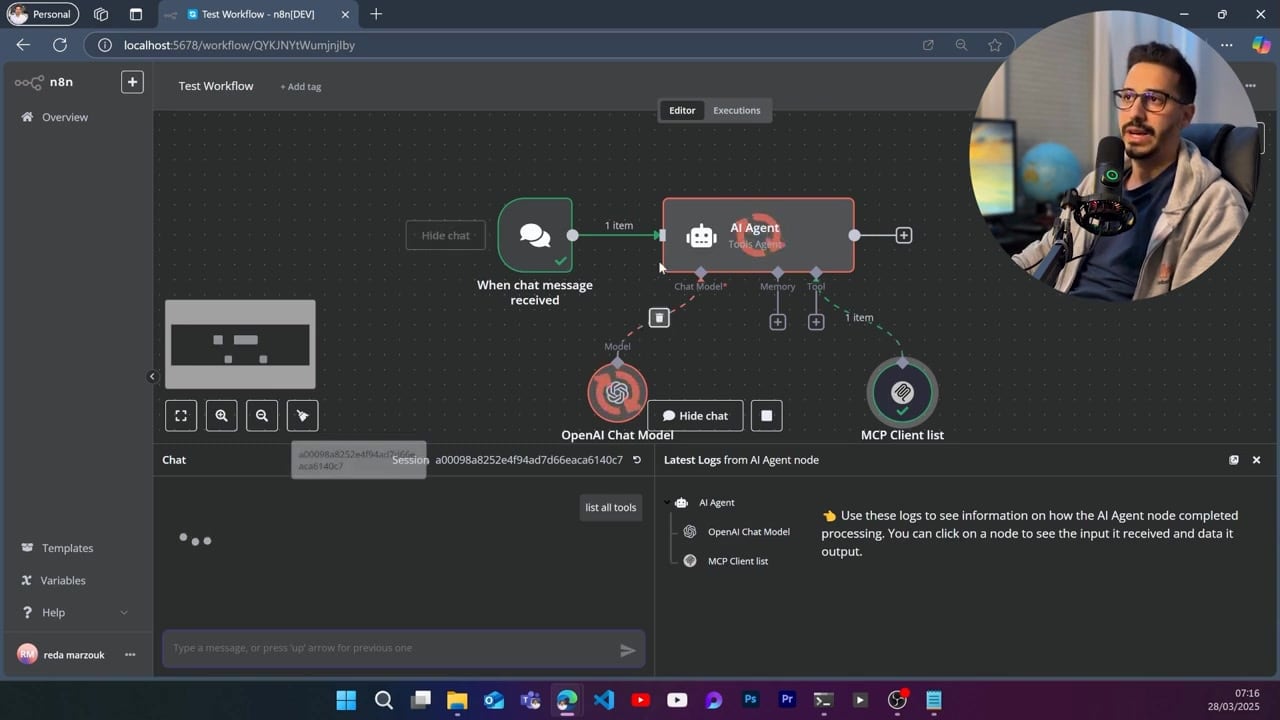The height and width of the screenshot is (720, 1280).
Task: Go back in the browser
Action: pyautogui.click(x=23, y=45)
